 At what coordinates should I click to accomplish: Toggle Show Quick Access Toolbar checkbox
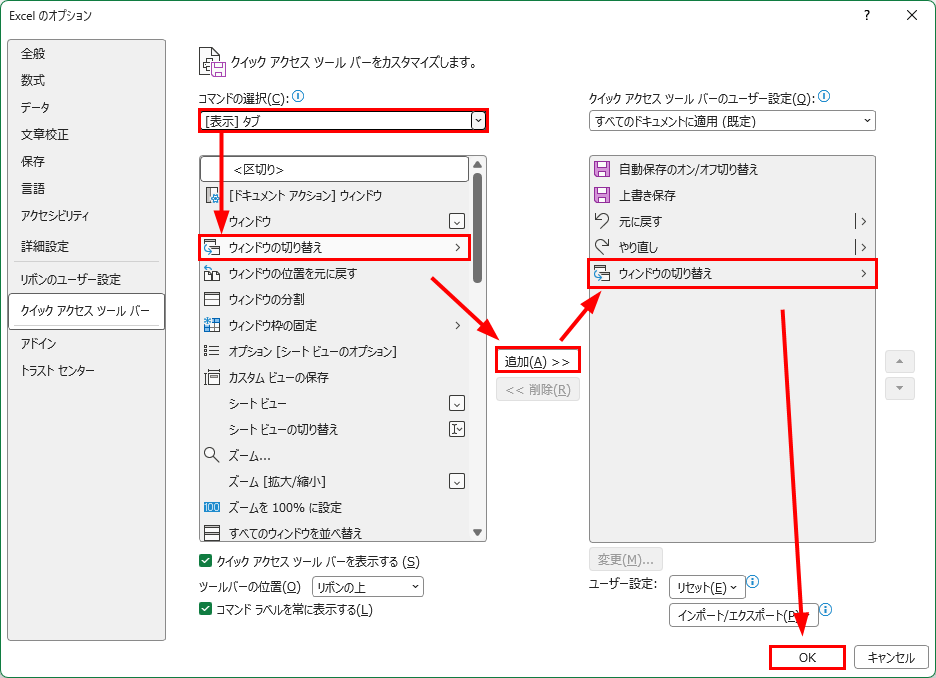click(x=205, y=561)
